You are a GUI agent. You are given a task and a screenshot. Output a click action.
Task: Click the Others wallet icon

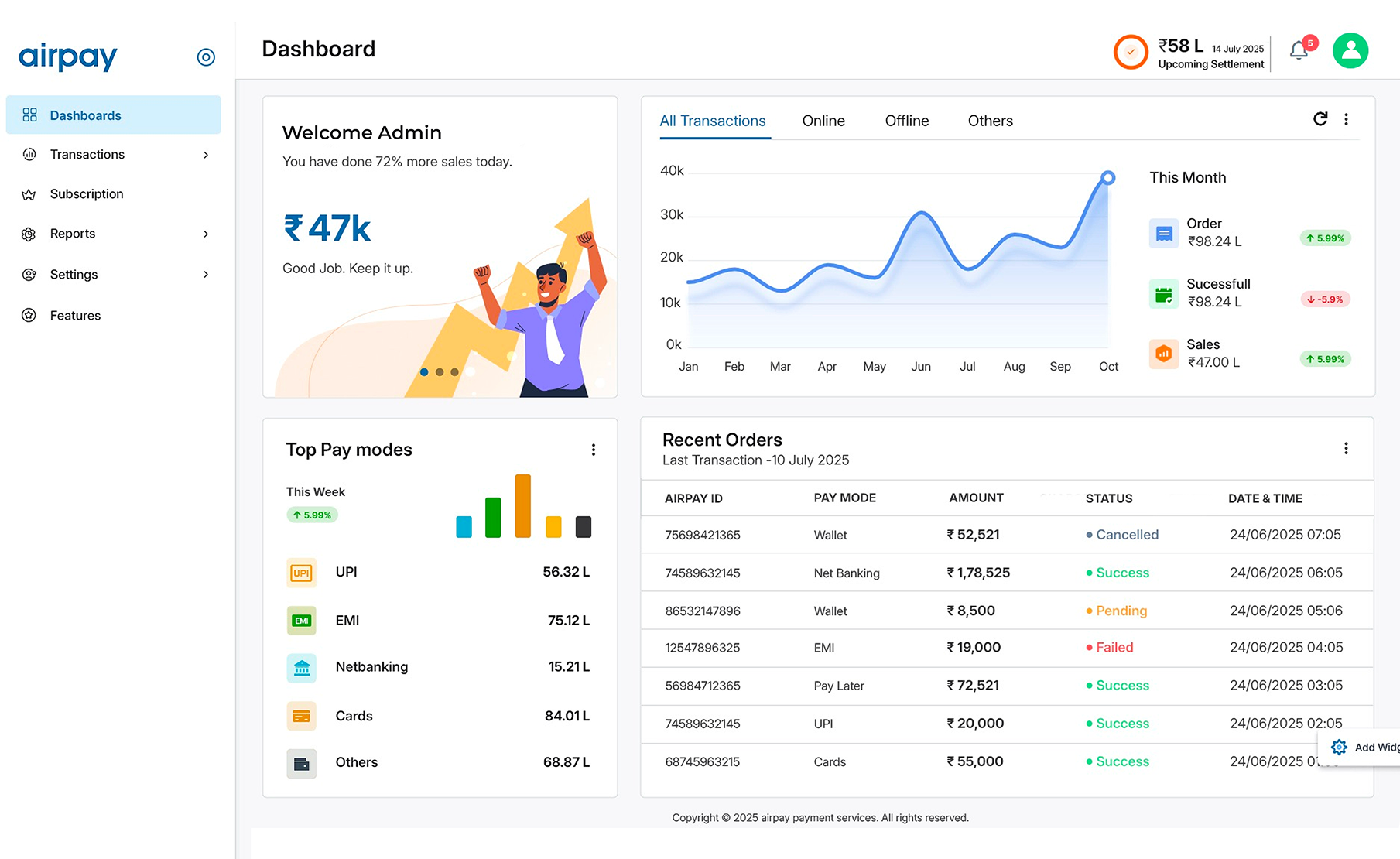point(301,764)
